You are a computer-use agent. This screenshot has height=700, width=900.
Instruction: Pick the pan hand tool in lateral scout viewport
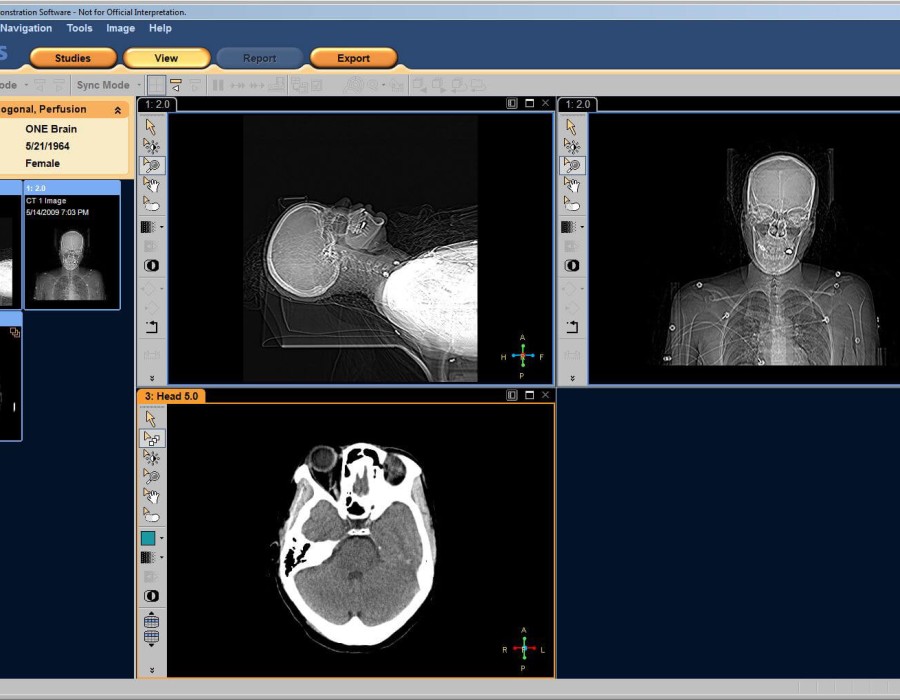tap(151, 184)
